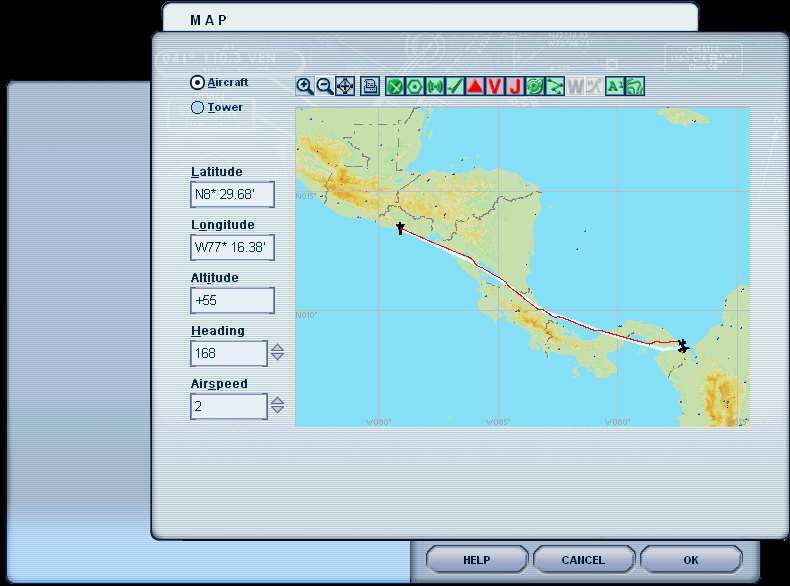Decrease airspeed with the down arrow

pyautogui.click(x=278, y=410)
